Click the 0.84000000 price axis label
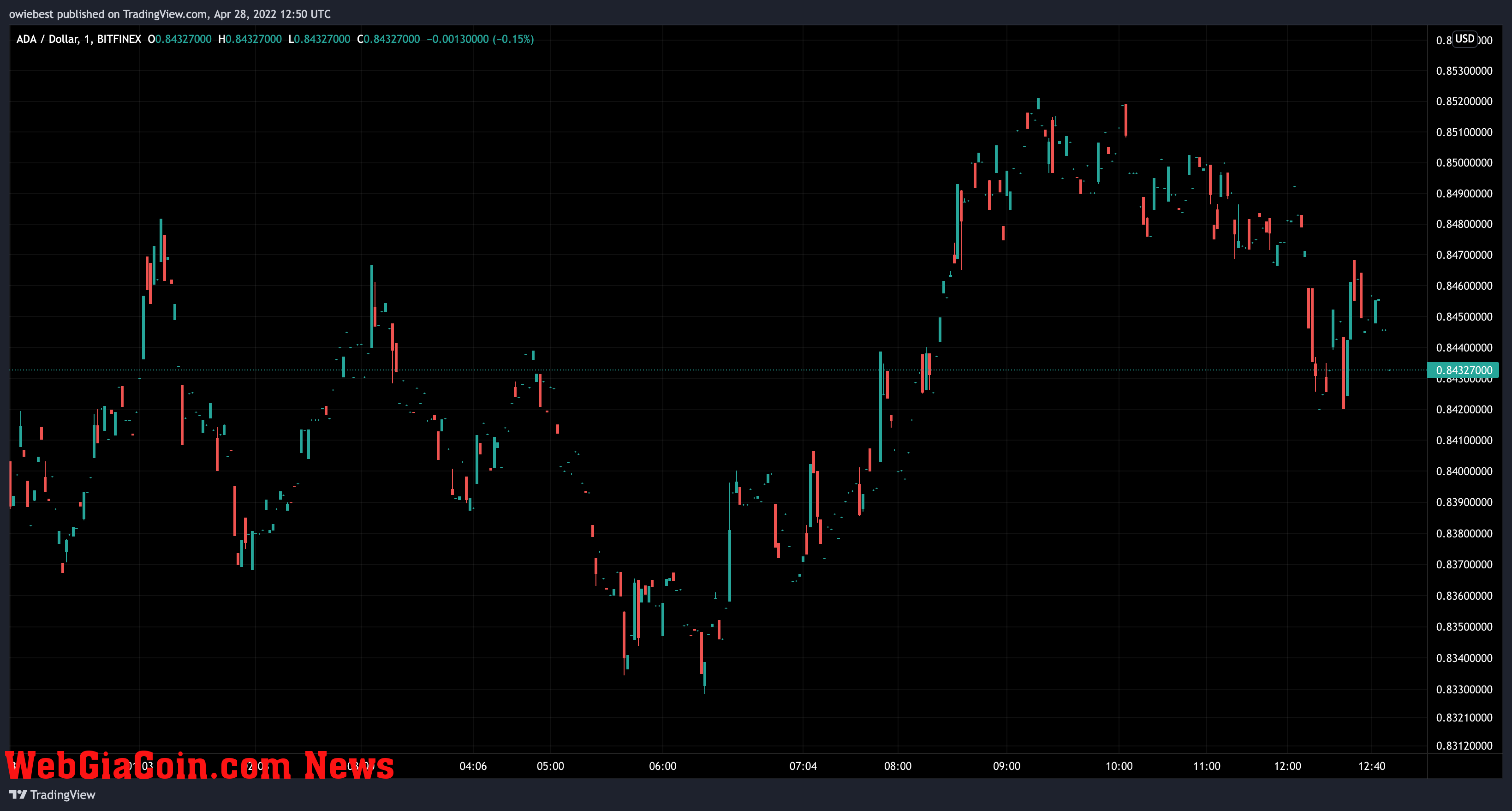The width and height of the screenshot is (1512, 811). [x=1464, y=471]
